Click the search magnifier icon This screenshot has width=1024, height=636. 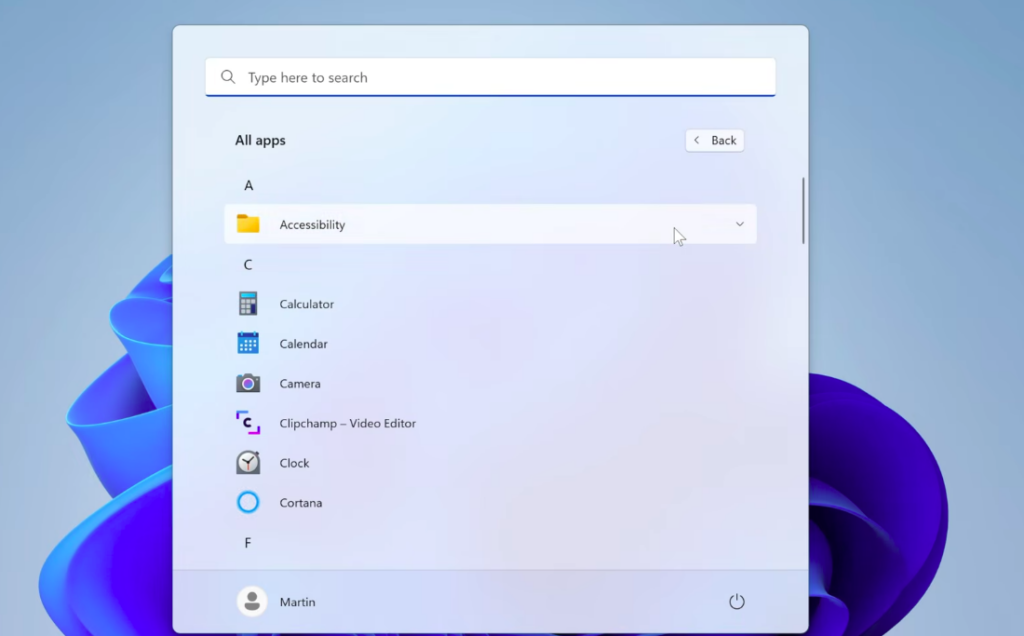click(228, 77)
